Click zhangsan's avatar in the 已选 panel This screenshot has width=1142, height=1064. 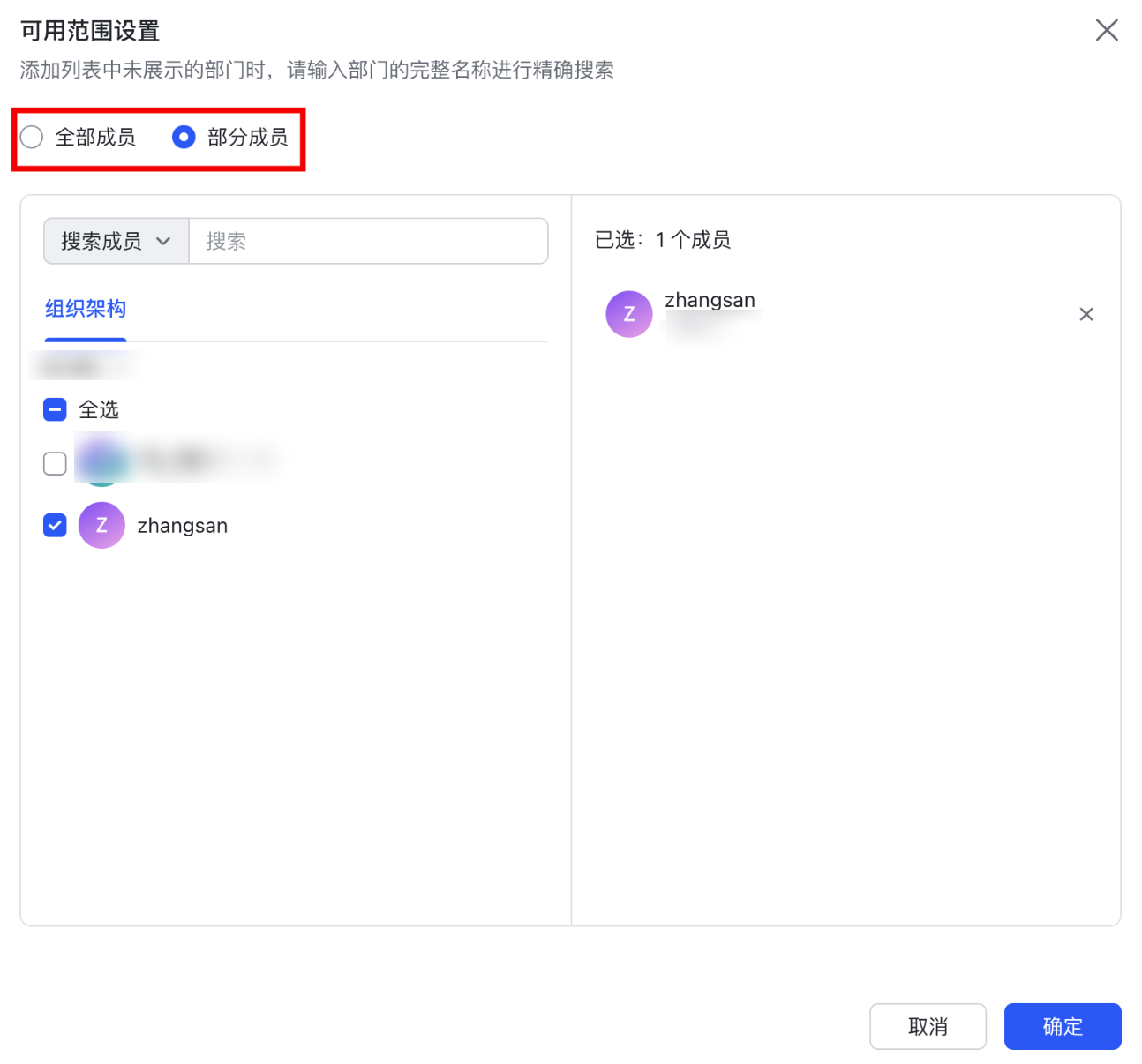[628, 314]
